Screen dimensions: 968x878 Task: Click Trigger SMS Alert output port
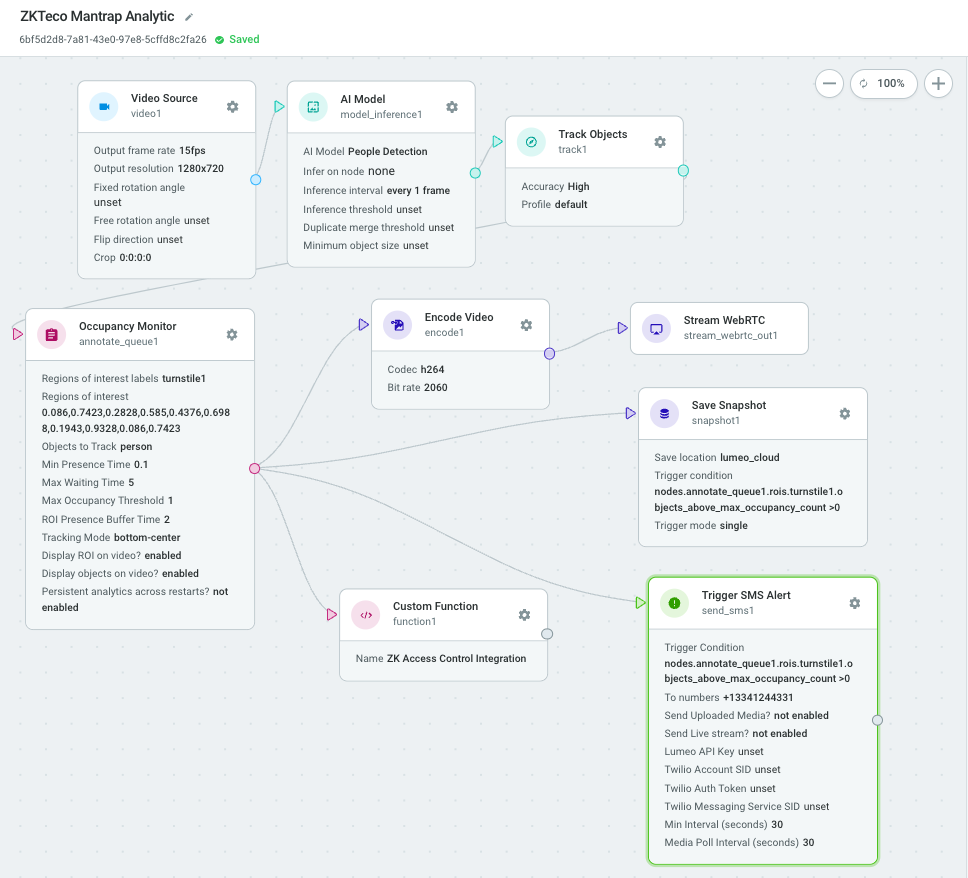pos(877,720)
